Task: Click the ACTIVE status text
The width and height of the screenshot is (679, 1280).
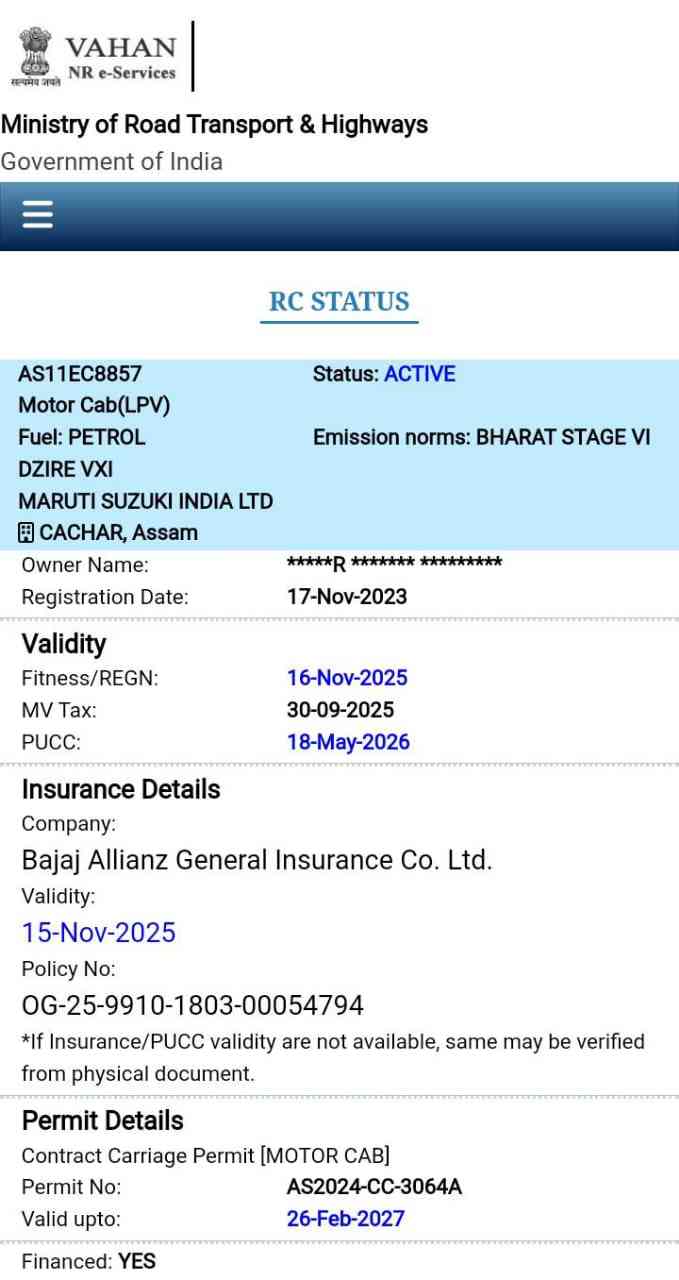Action: click(419, 374)
